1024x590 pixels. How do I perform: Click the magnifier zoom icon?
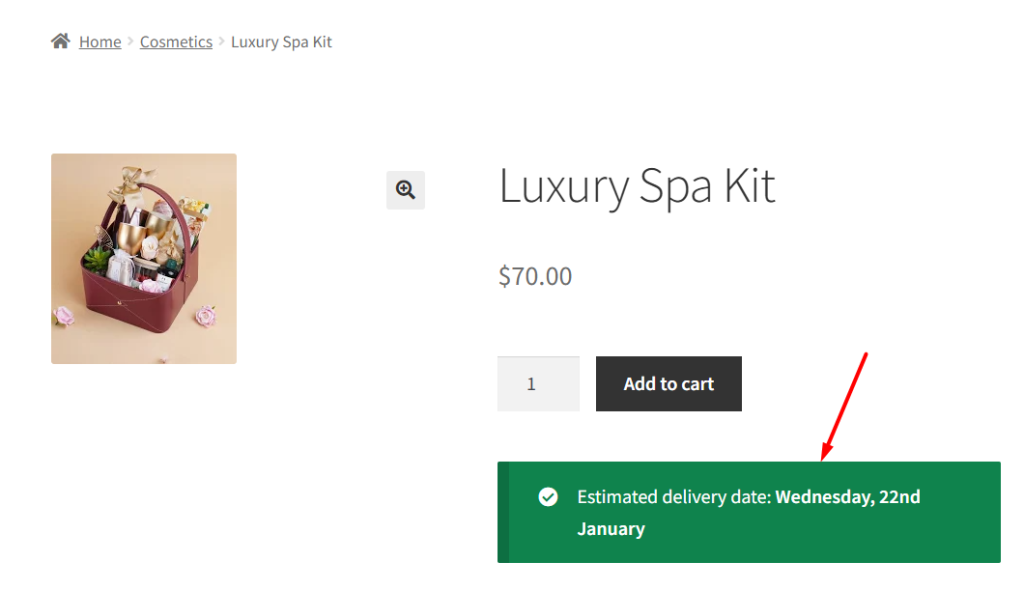click(x=405, y=190)
